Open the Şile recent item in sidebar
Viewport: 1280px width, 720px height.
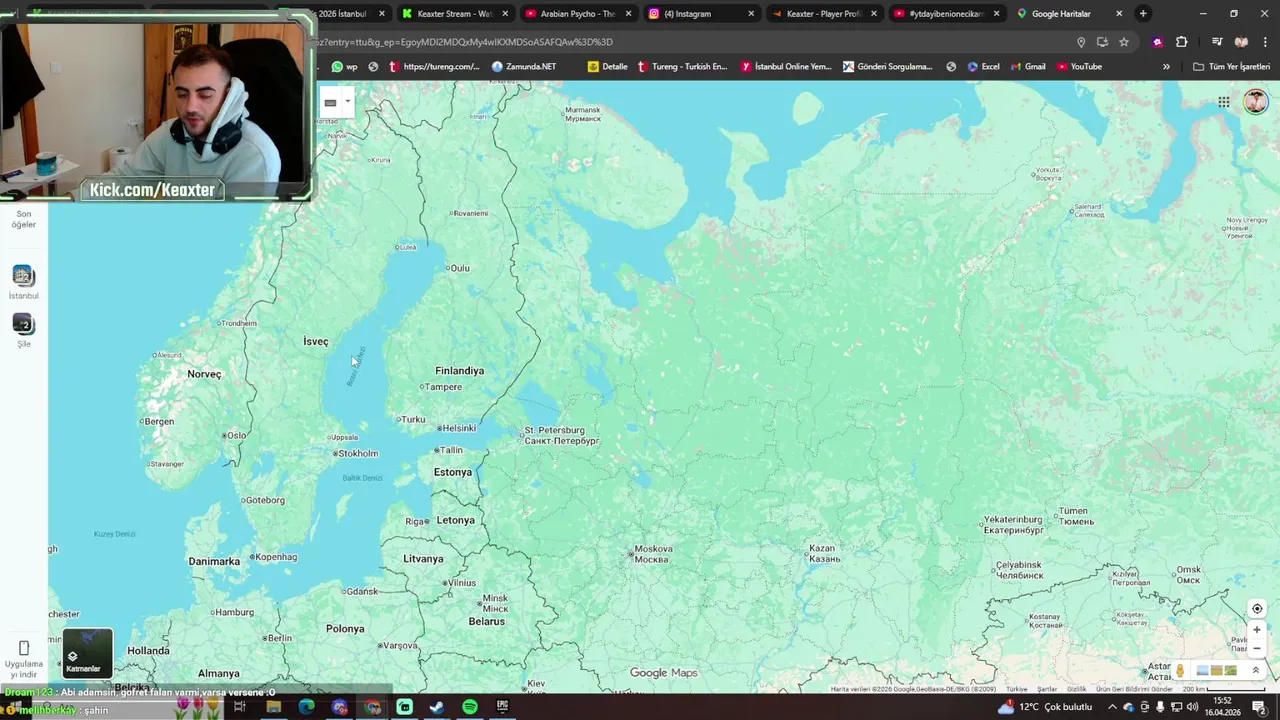pyautogui.click(x=23, y=331)
